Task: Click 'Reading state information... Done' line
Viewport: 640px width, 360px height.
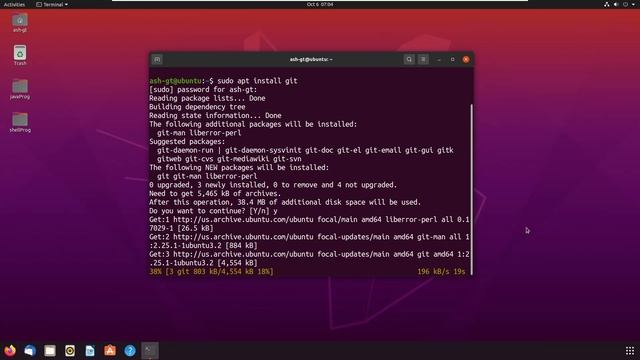Action: pyautogui.click(x=215, y=116)
